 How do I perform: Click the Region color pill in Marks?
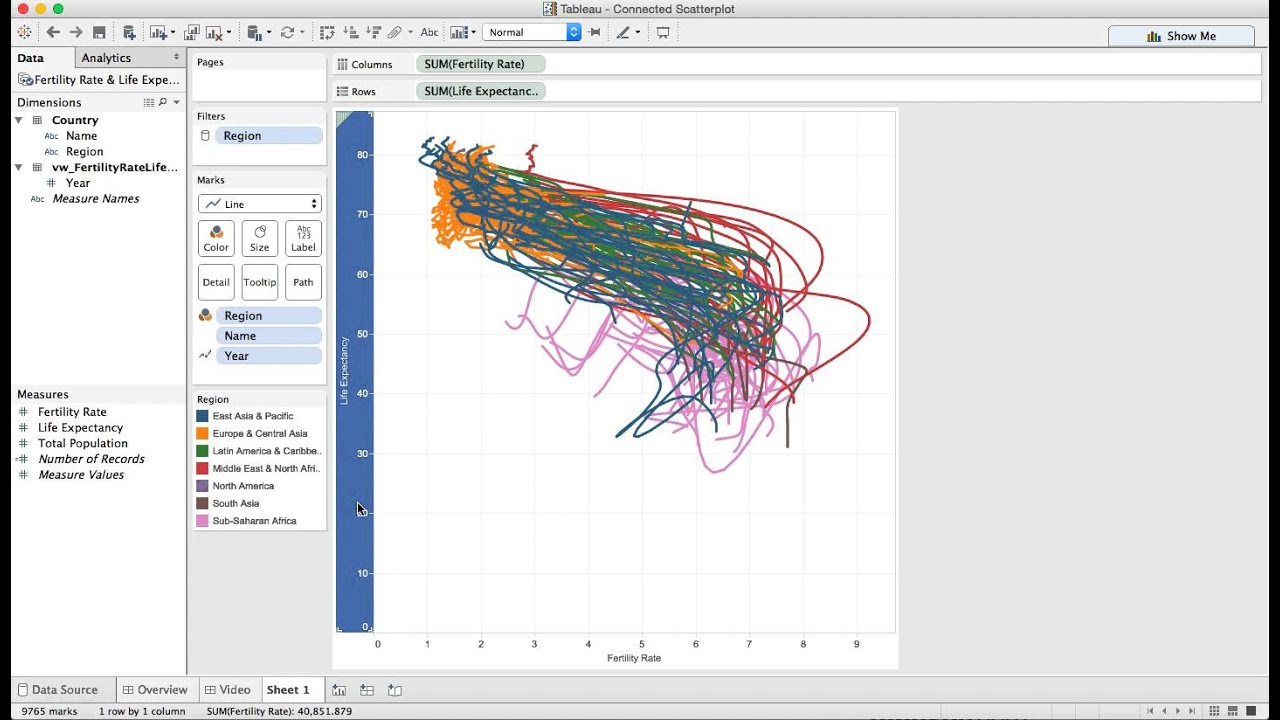point(269,316)
